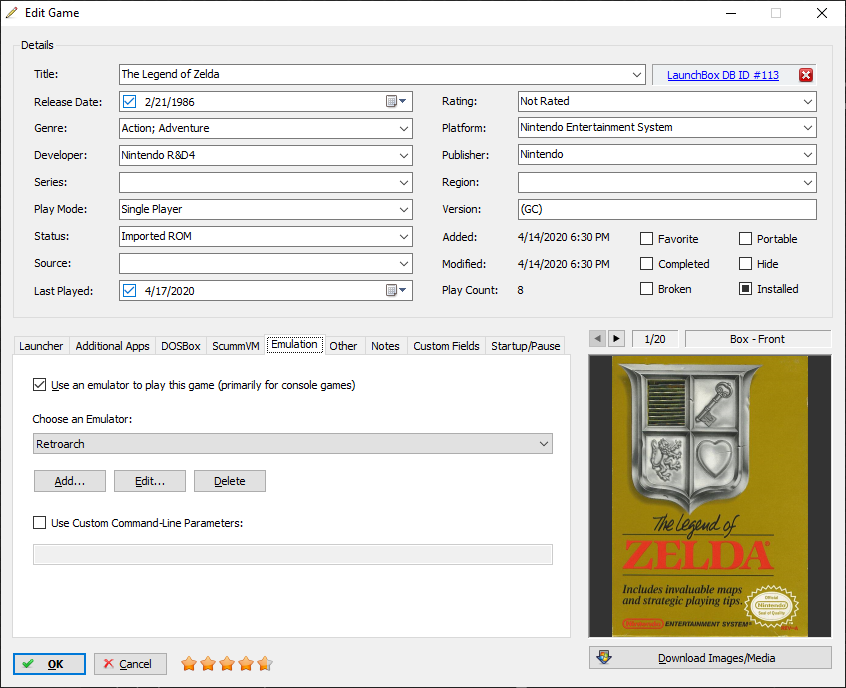Switch to the Other tab
The width and height of the screenshot is (846, 688).
[x=343, y=346]
